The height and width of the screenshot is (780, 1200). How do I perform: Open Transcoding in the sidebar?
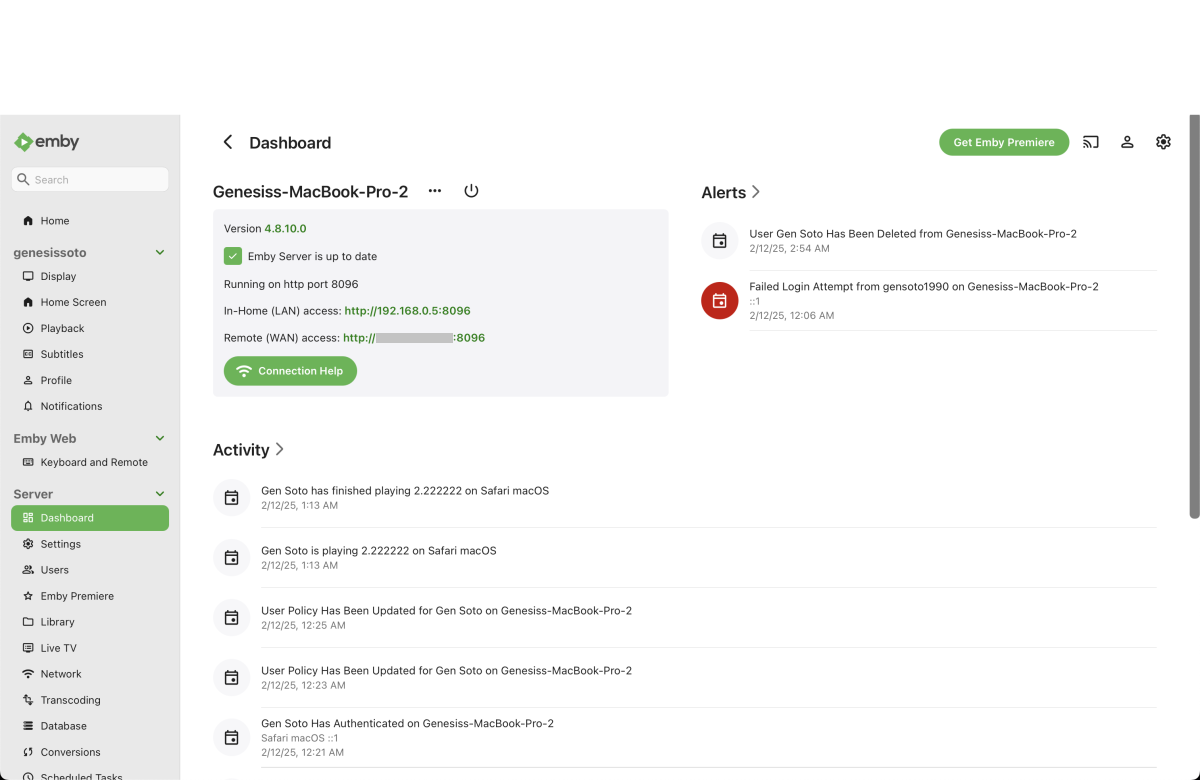pyautogui.click(x=90, y=700)
